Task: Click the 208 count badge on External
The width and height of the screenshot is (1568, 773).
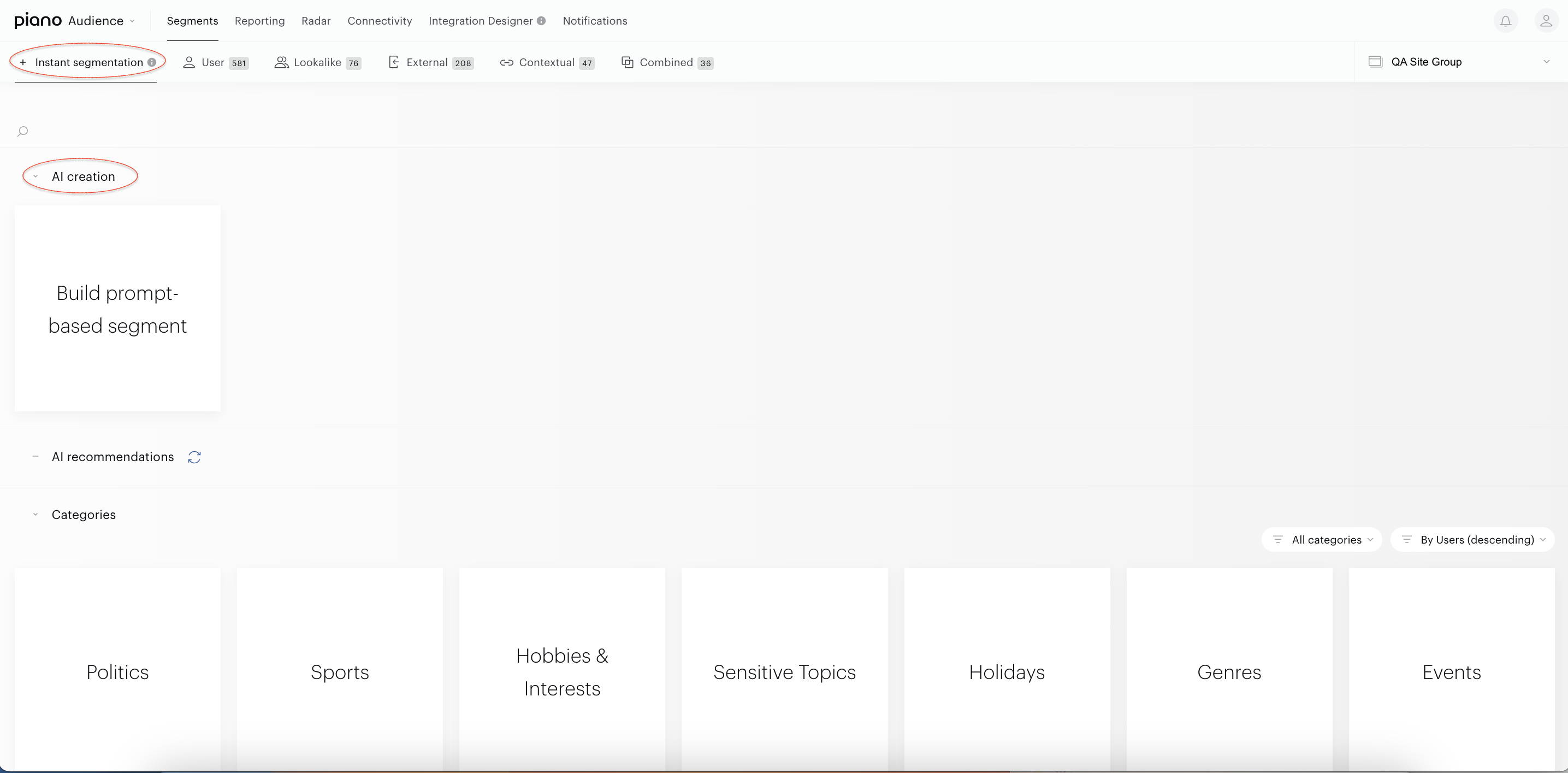Action: 463,63
